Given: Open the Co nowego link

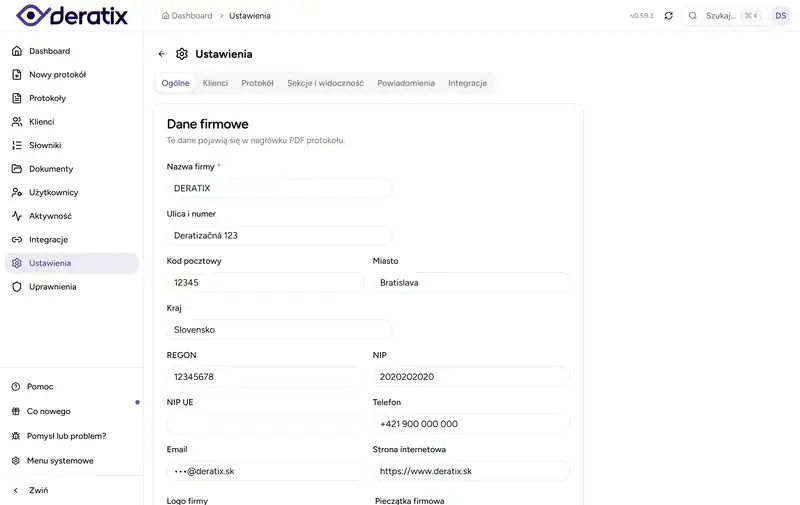Looking at the screenshot, I should pyautogui.click(x=48, y=411).
